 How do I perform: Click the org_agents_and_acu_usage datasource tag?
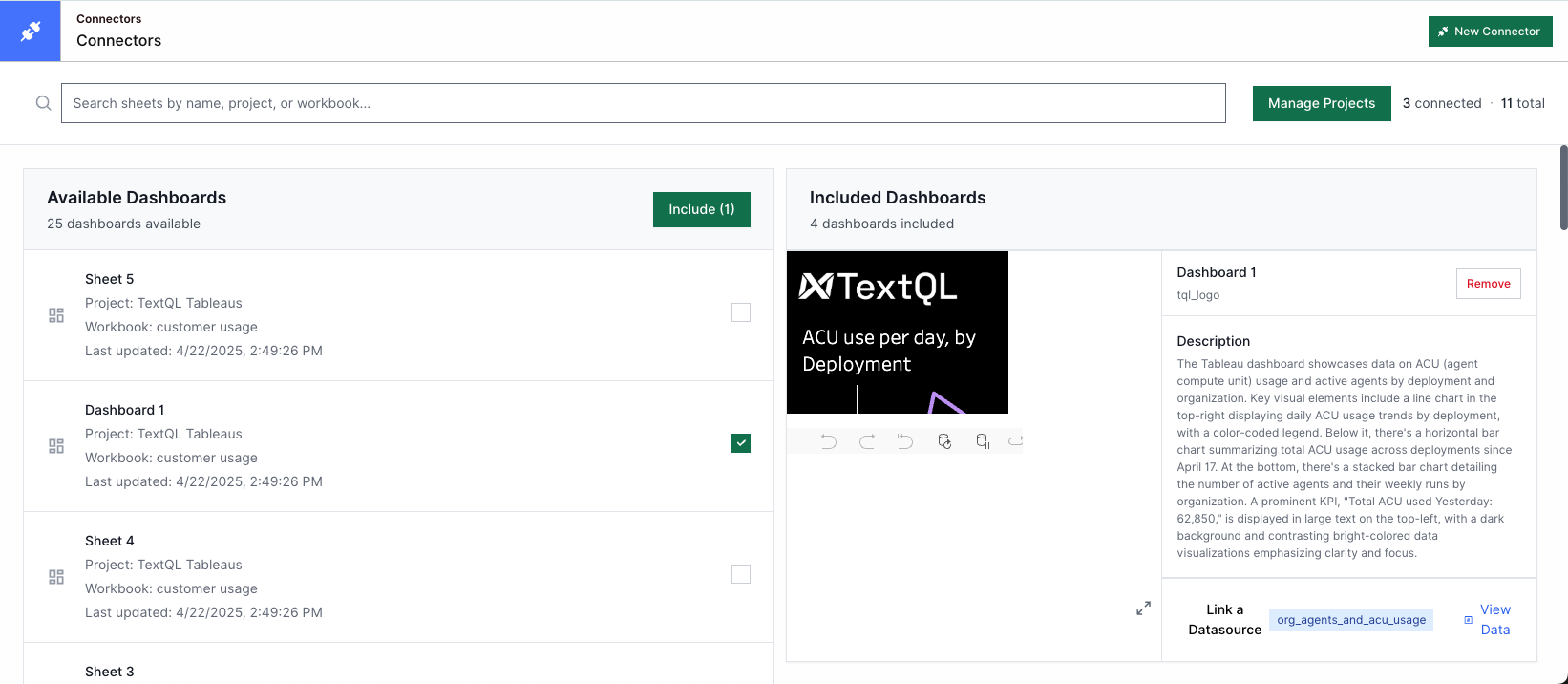tap(1351, 620)
